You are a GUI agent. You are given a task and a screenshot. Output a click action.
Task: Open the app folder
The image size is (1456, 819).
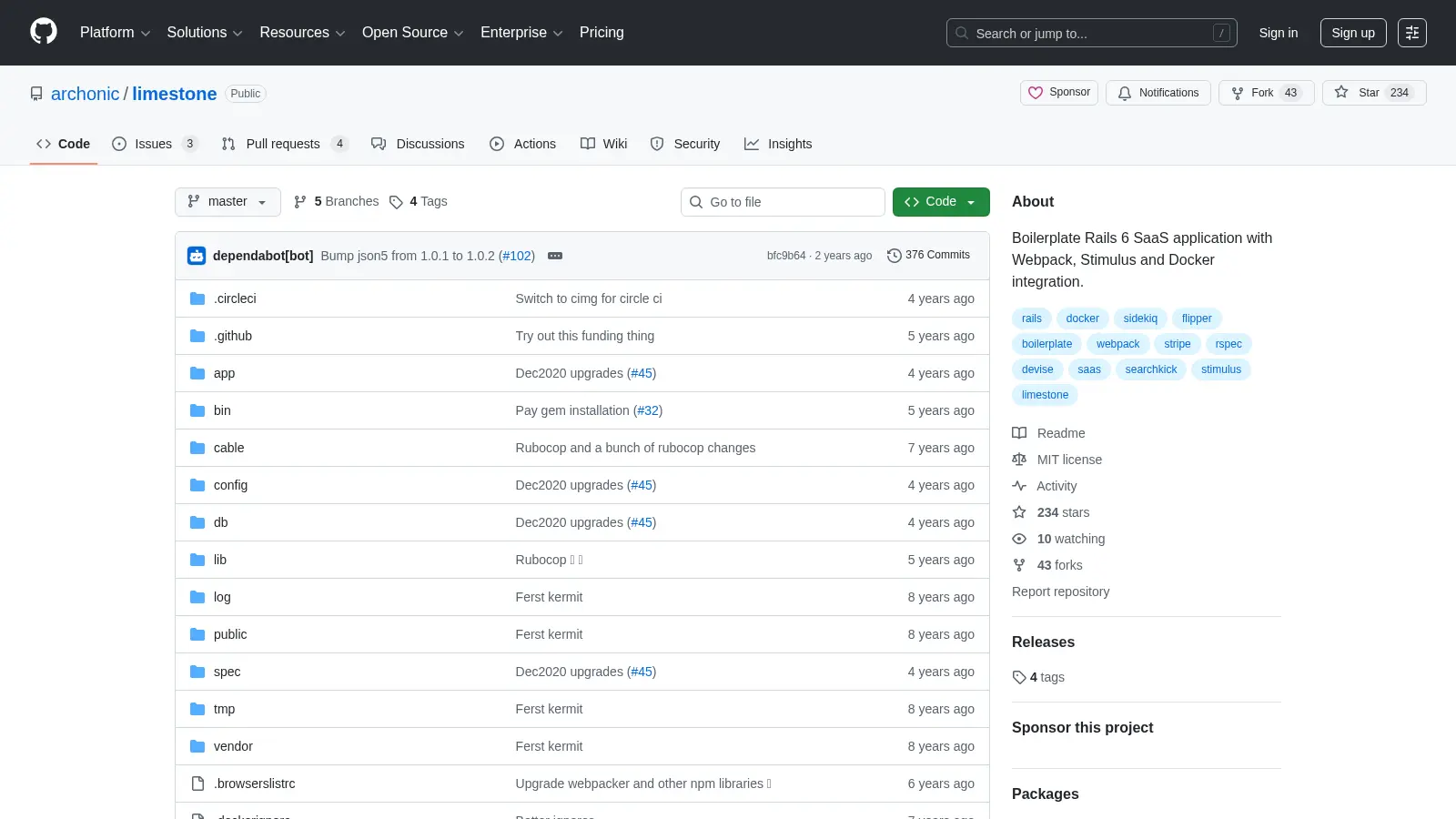pyautogui.click(x=224, y=373)
